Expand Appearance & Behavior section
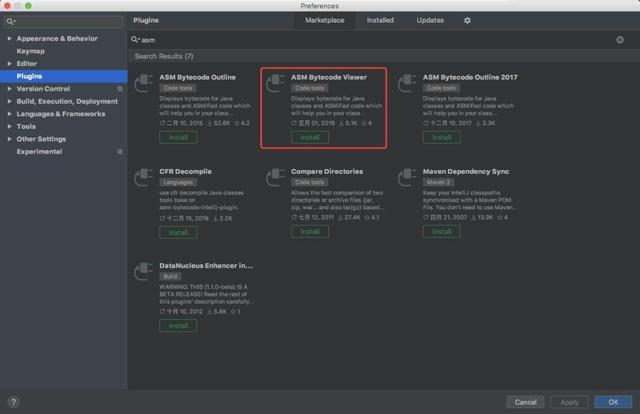Image resolution: width=640 pixels, height=414 pixels. tap(9, 38)
